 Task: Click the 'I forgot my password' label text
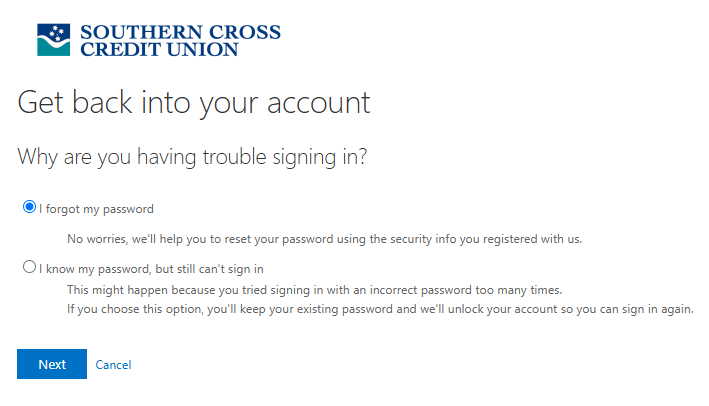pos(96,209)
